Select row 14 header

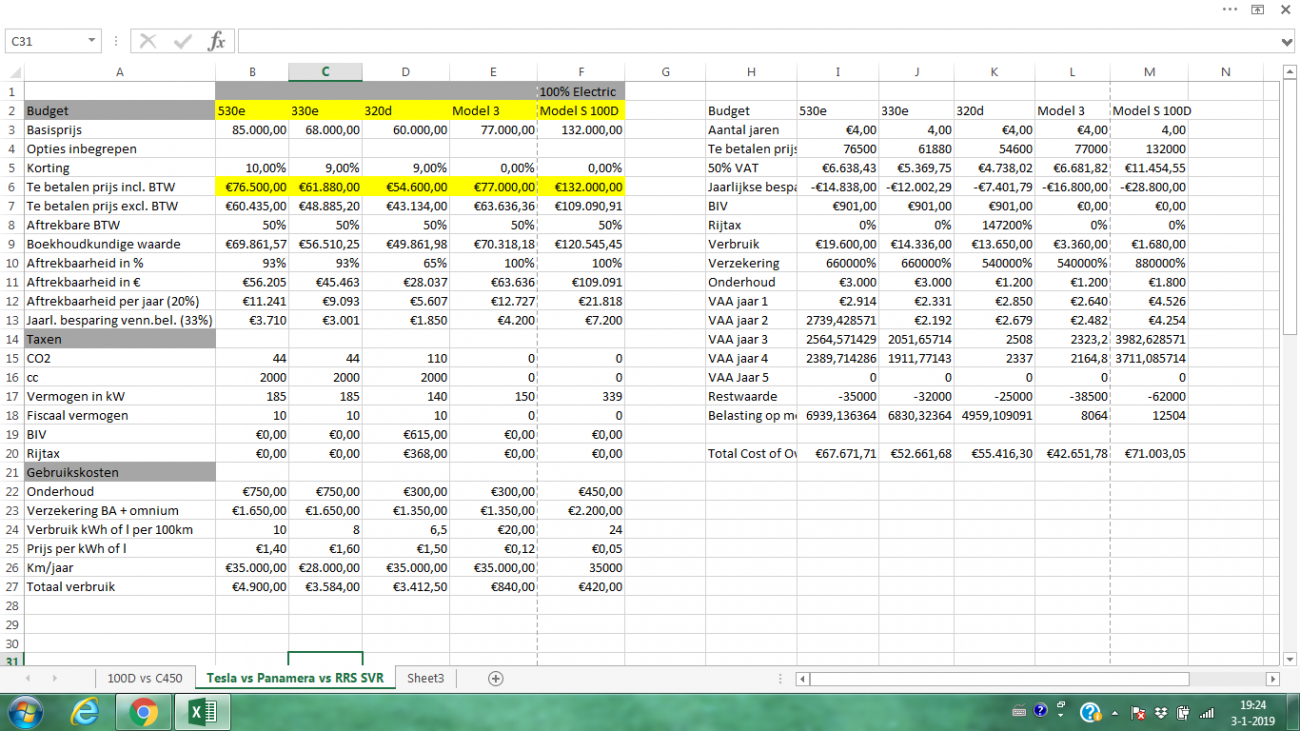coord(12,339)
